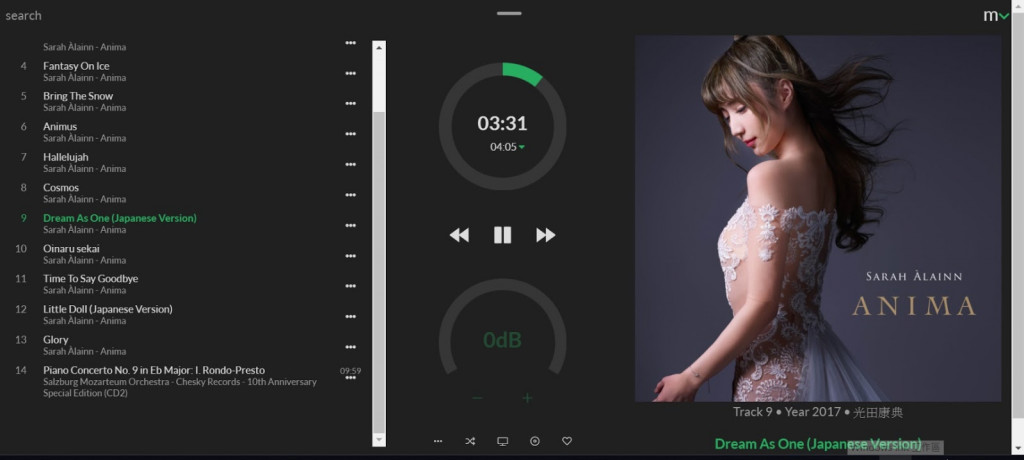Skip forward to the next track
This screenshot has width=1024, height=460.
point(546,235)
